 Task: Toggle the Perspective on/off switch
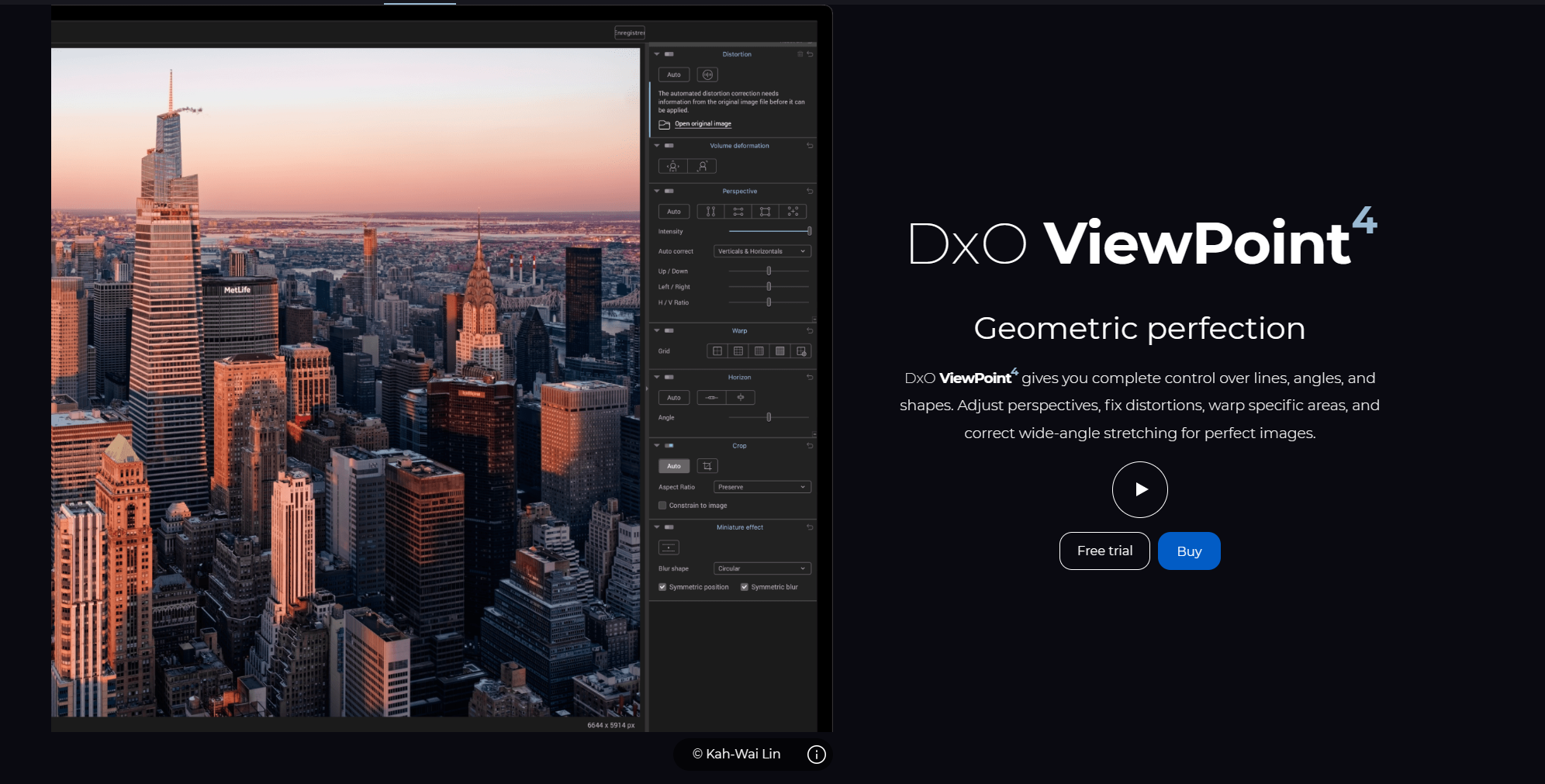point(669,192)
